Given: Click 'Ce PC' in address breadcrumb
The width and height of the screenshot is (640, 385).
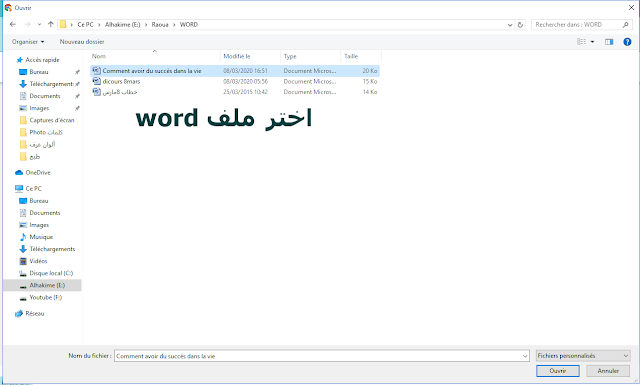Looking at the screenshot, I should point(85,25).
